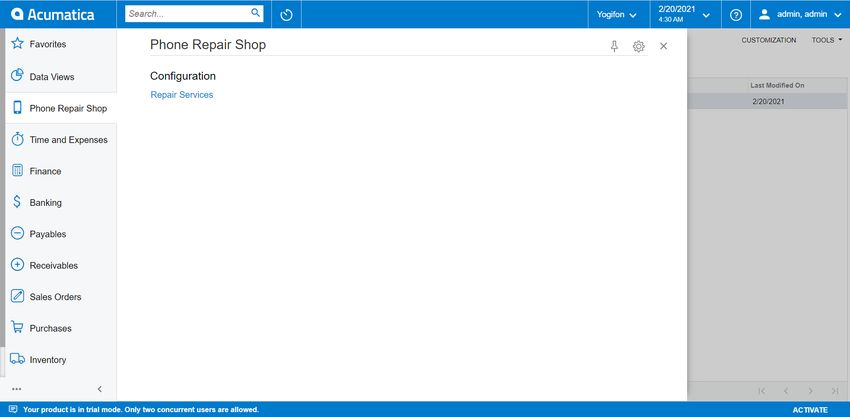Show more menu items via ellipsis
Screen dimensions: 850x417
click(x=17, y=389)
